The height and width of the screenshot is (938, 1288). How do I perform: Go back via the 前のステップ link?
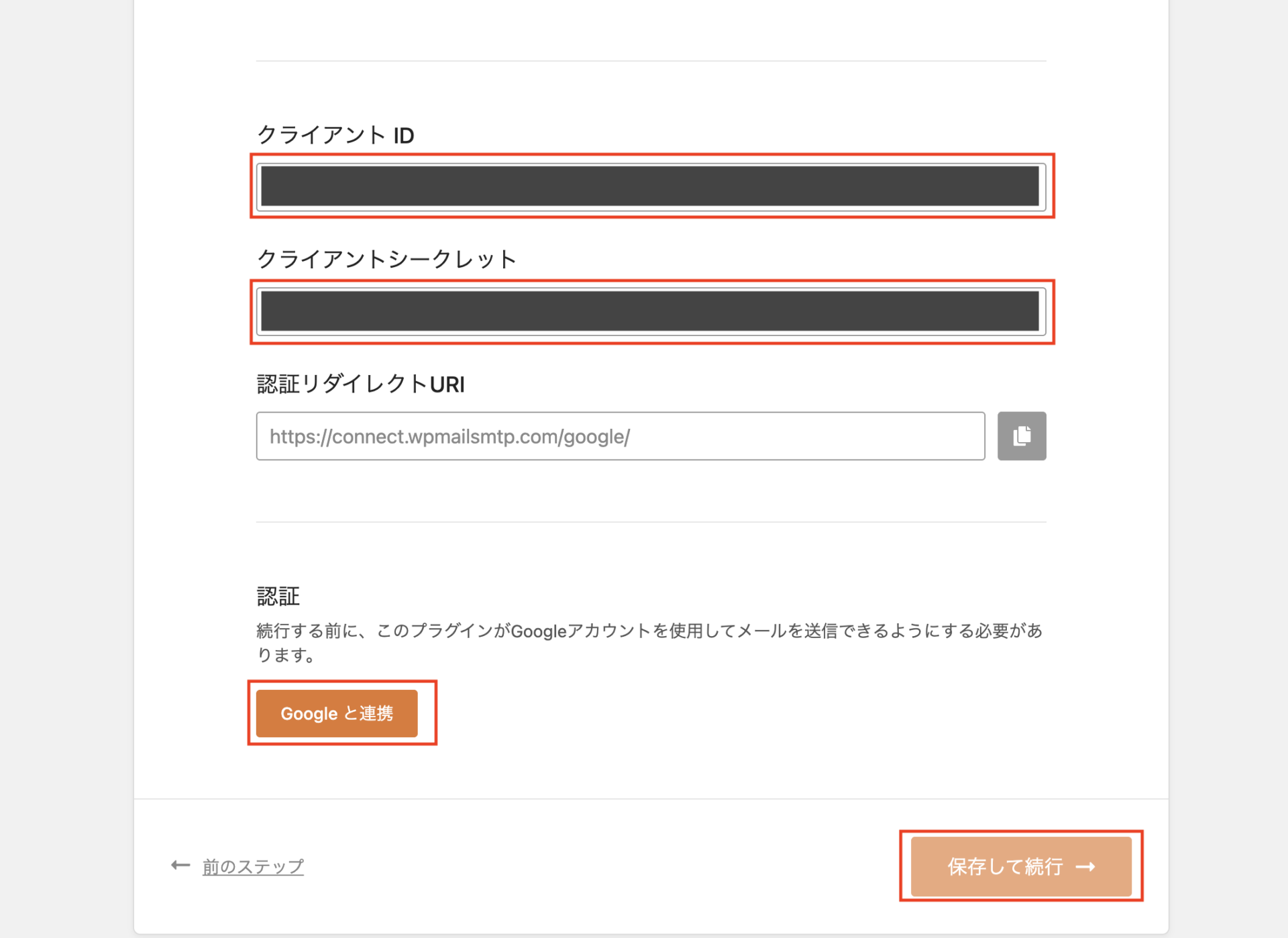253,867
